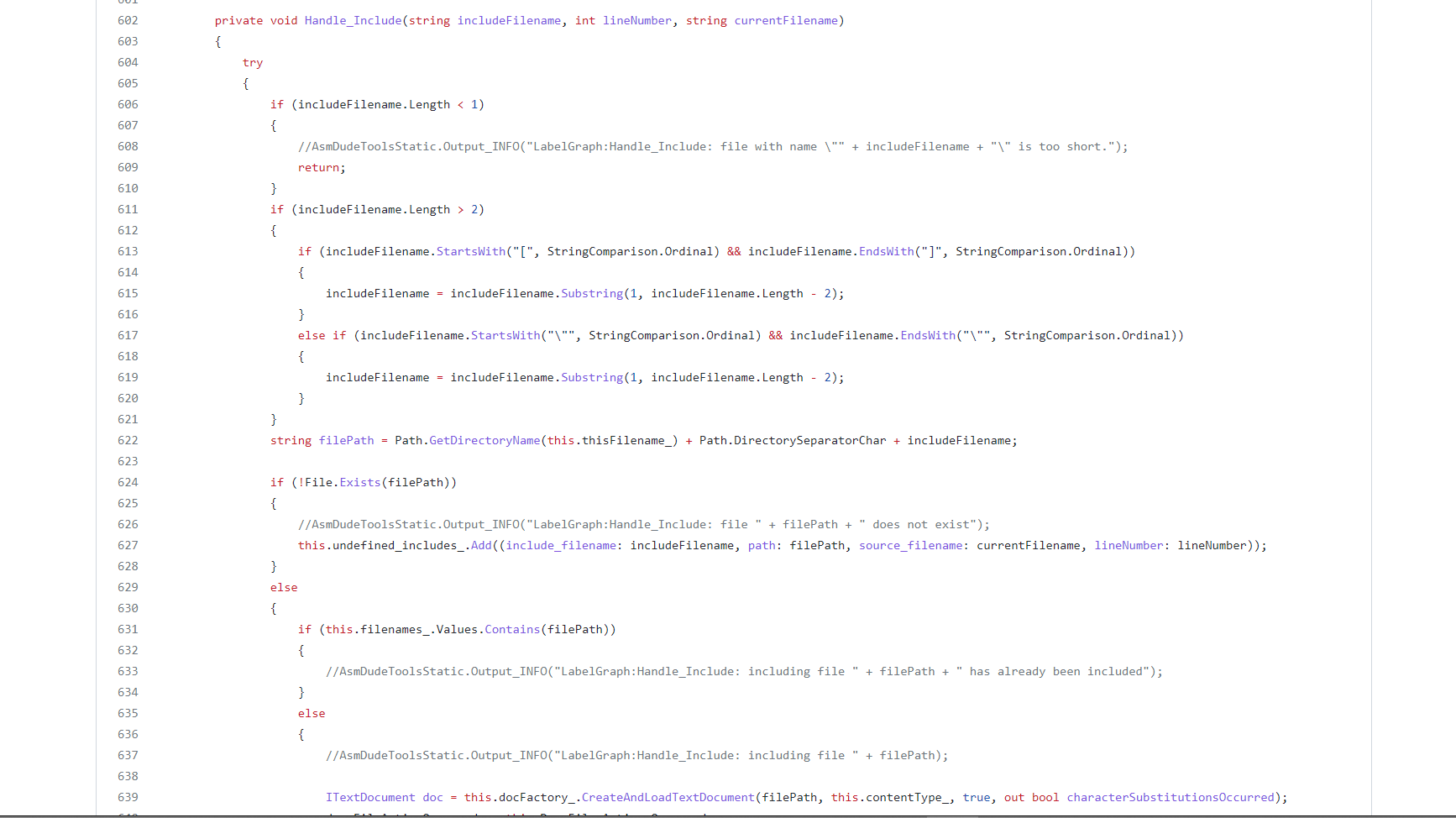Viewport: 1456px width, 818px height.
Task: Click the characterSubstitutionsOccurred variable
Action: click(1170, 797)
